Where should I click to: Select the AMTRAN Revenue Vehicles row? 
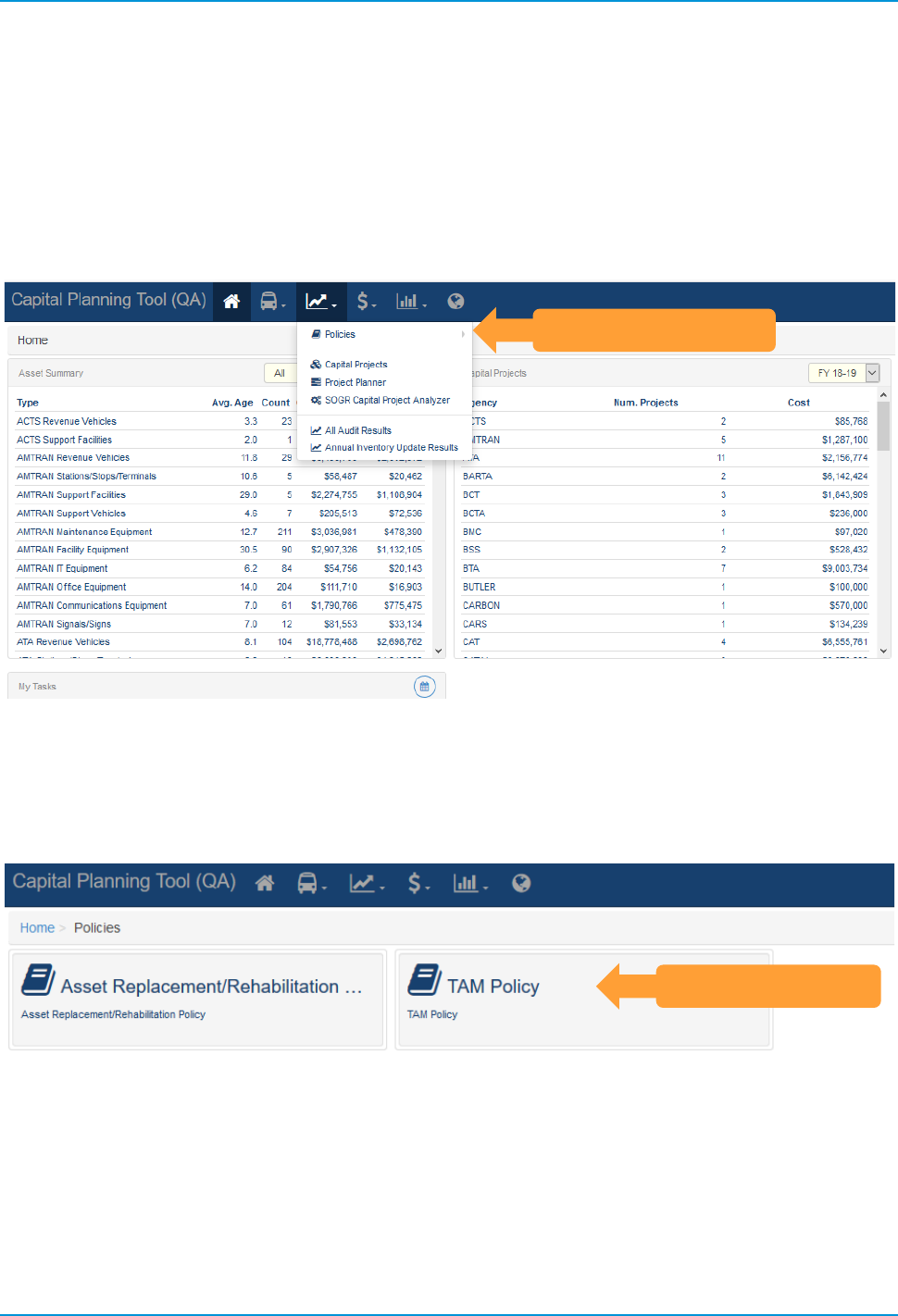pyautogui.click(x=219, y=458)
